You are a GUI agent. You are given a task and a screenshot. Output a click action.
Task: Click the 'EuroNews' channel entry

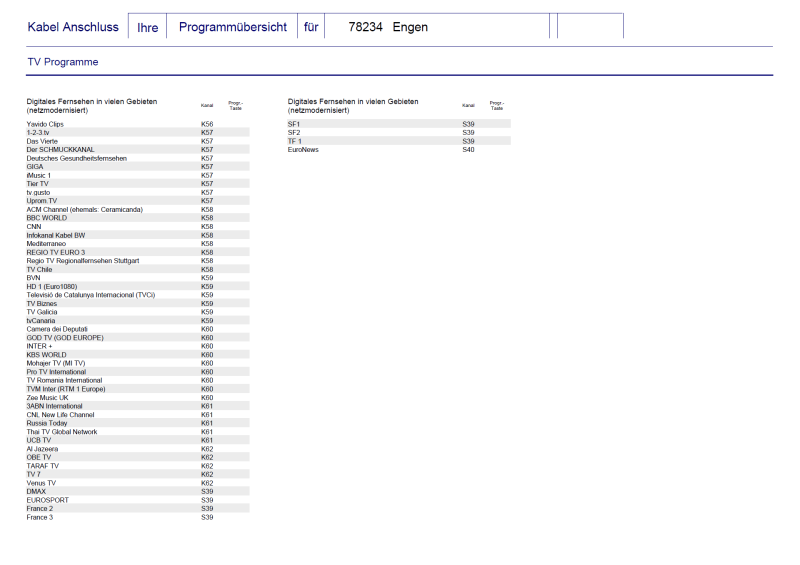point(399,150)
